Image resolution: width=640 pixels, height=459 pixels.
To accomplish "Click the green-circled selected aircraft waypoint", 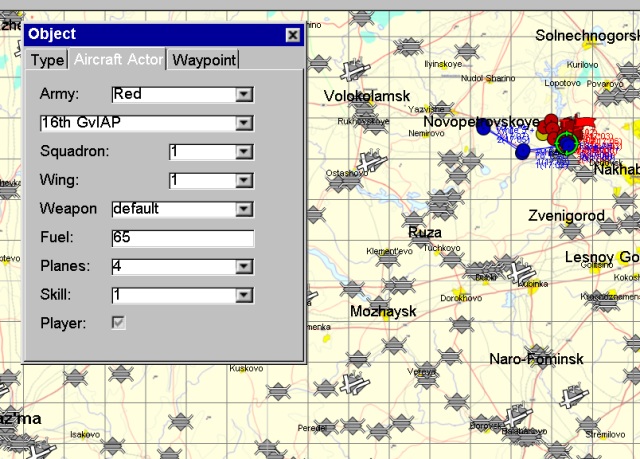I will click(x=567, y=143).
